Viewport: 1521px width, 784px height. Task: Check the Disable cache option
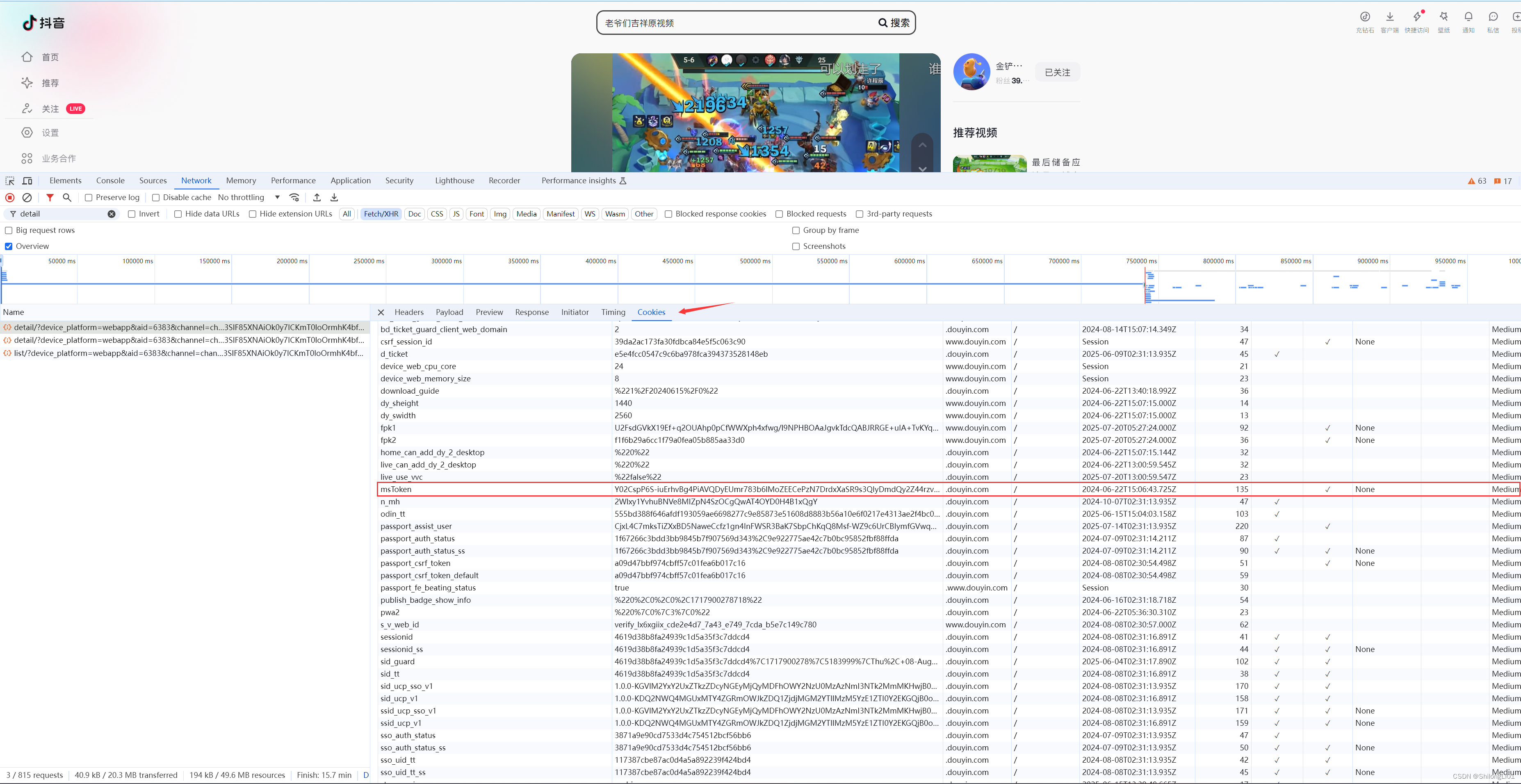click(x=156, y=198)
